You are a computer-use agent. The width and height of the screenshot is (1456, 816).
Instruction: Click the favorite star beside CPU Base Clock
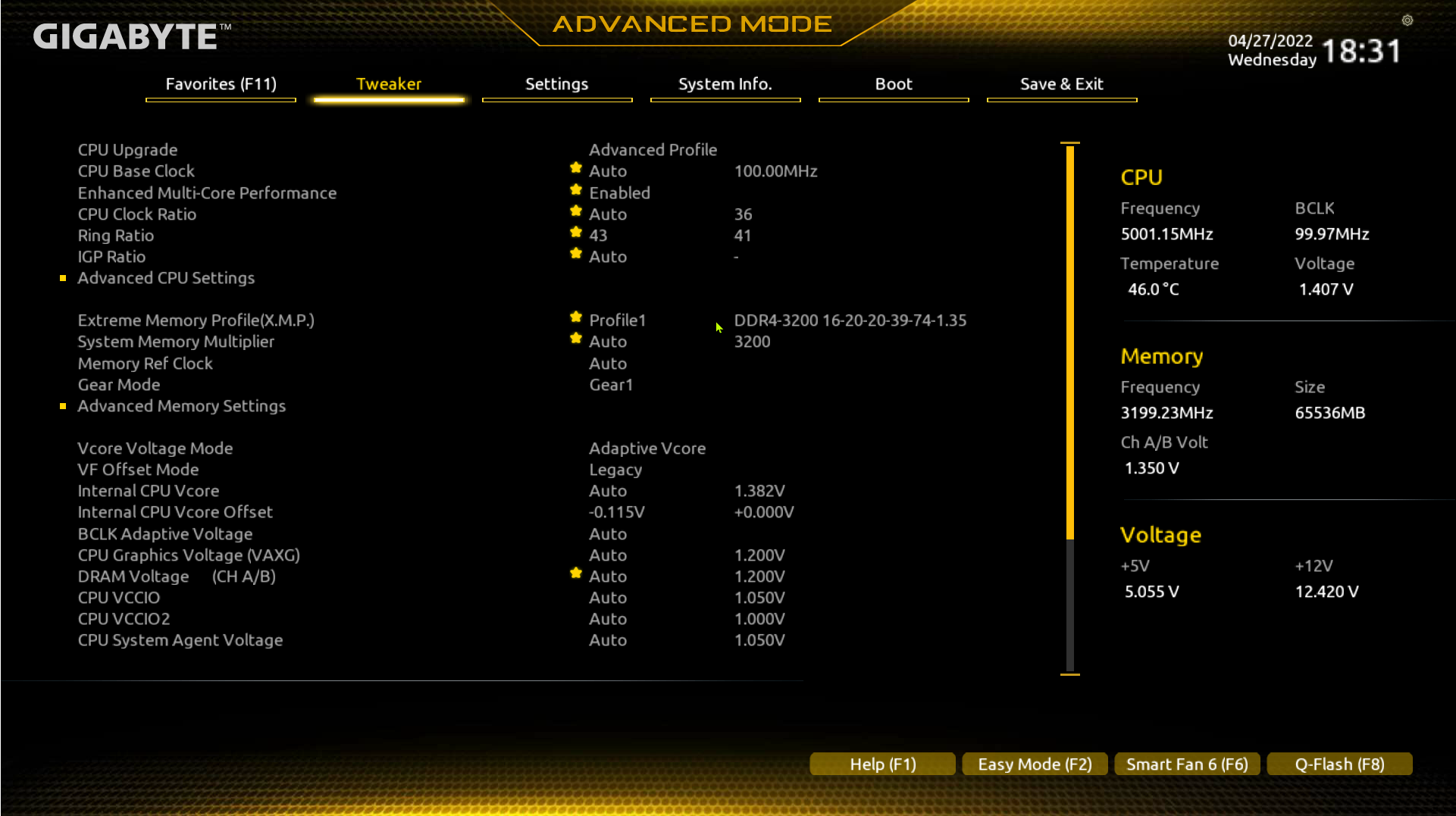tap(576, 167)
